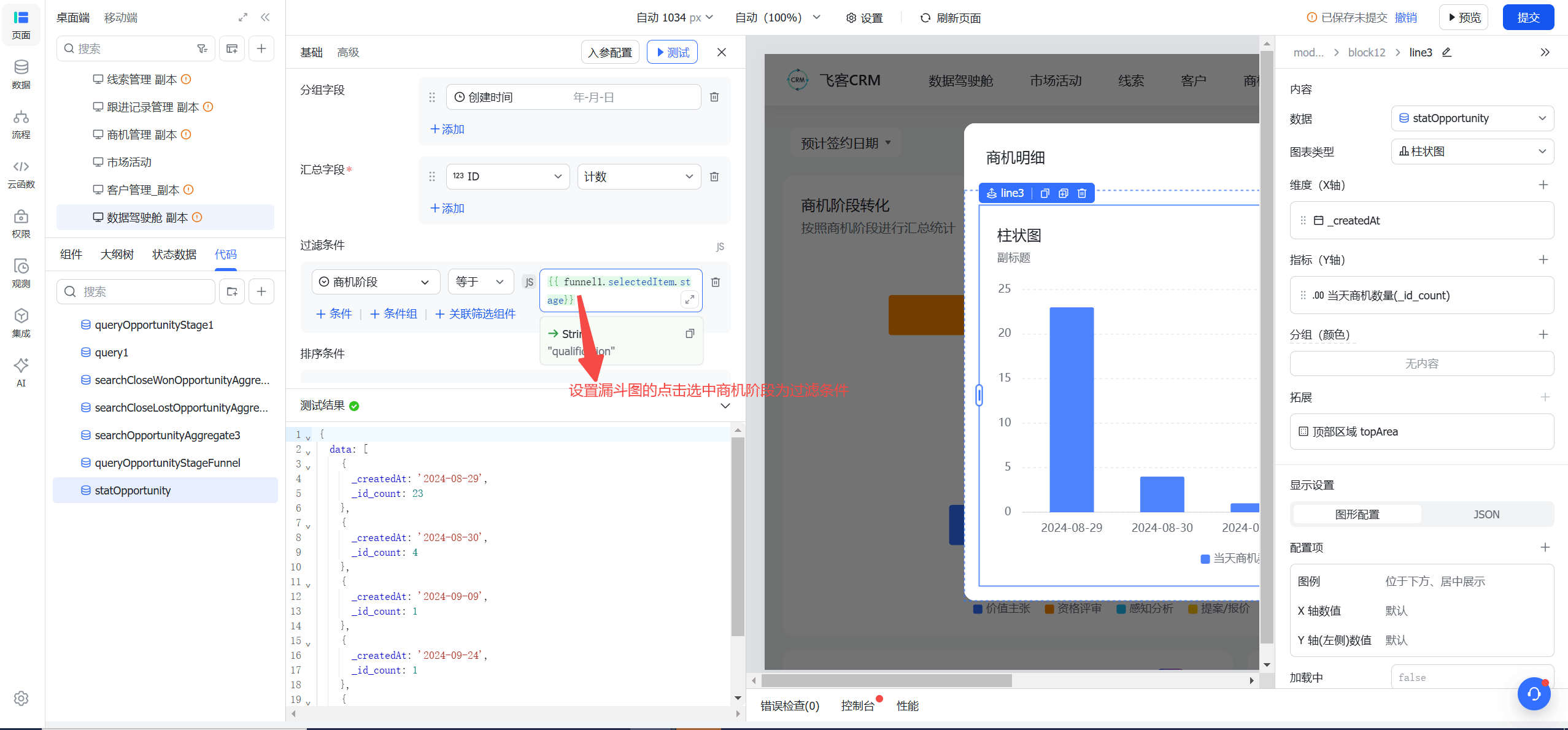Toggle JS mode for 过滤条件 section
The width and height of the screenshot is (1568, 730).
(x=720, y=247)
